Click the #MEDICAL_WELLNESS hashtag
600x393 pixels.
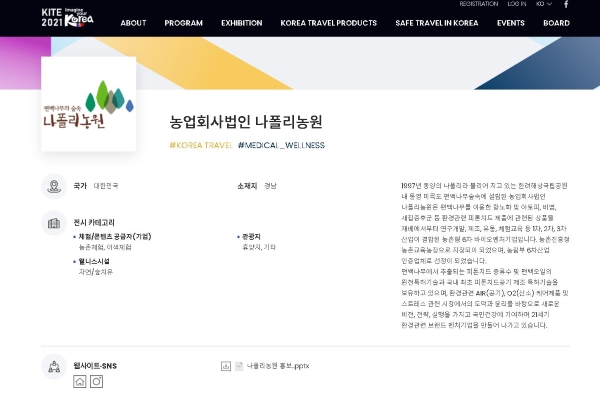[x=281, y=145]
